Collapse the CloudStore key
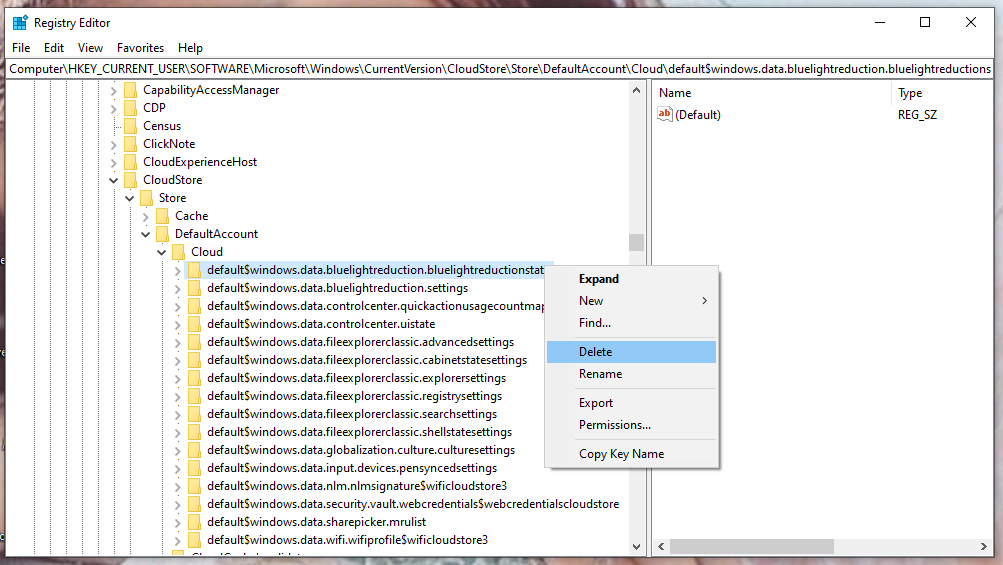1003x565 pixels. point(114,180)
